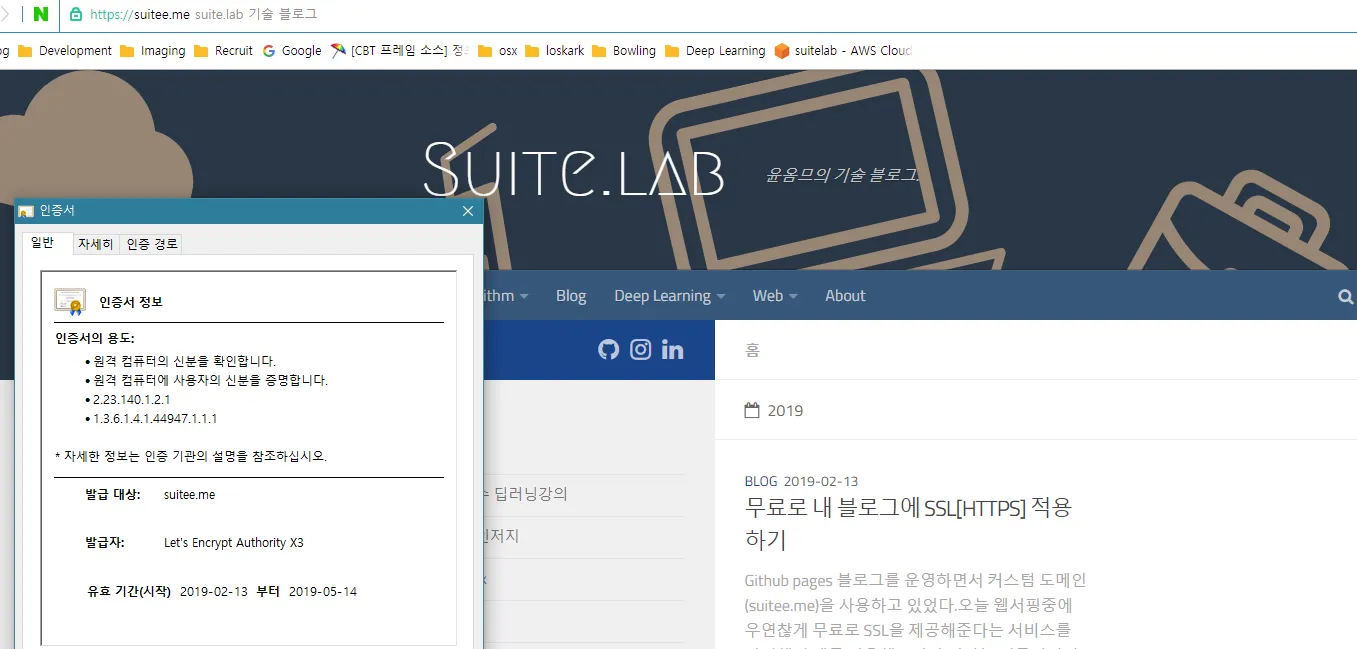The image size is (1357, 649).
Task: Open the Google bookmark
Action: click(292, 51)
